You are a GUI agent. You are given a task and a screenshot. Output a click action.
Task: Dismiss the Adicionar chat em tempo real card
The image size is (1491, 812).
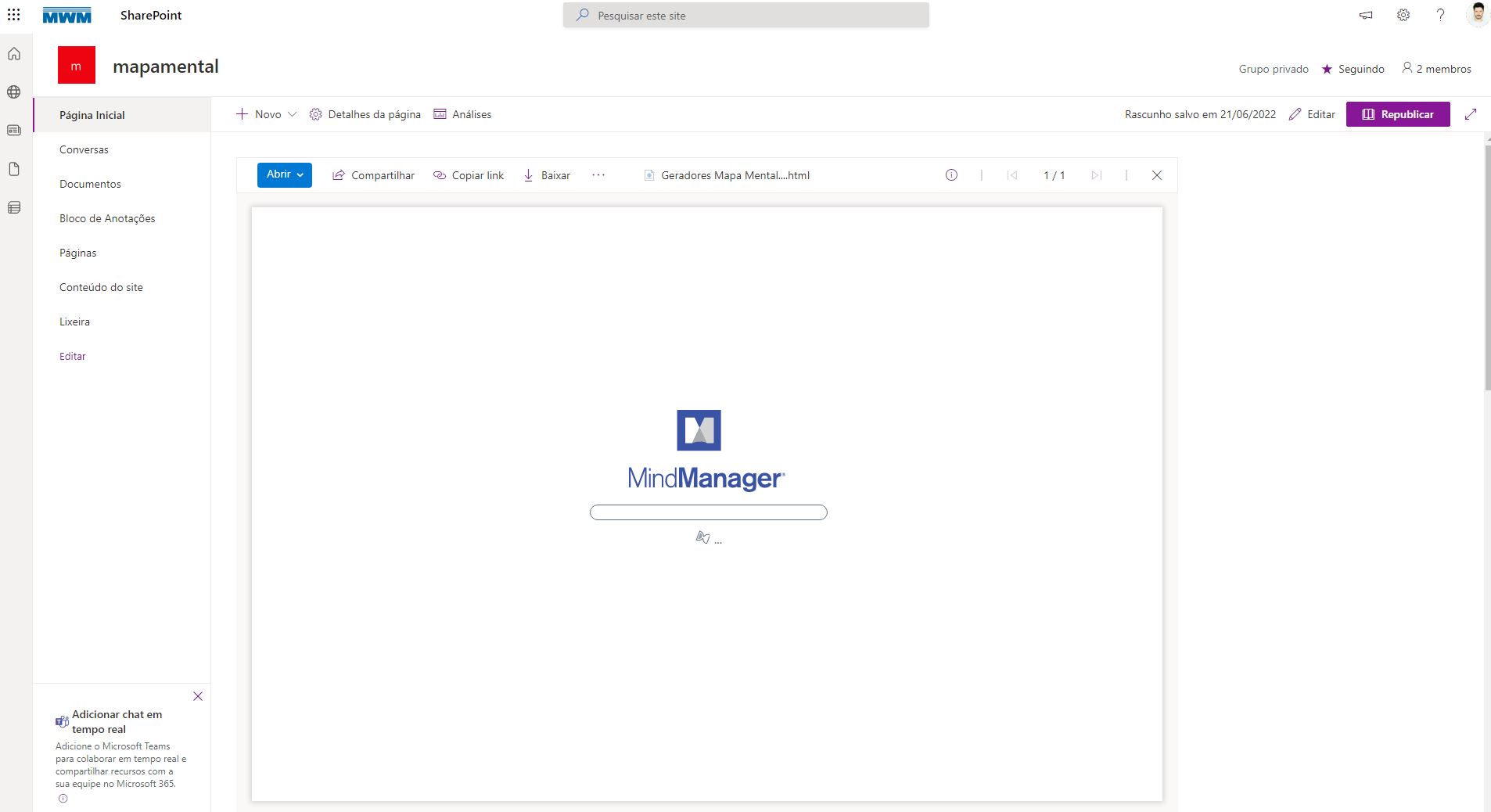pyautogui.click(x=198, y=696)
